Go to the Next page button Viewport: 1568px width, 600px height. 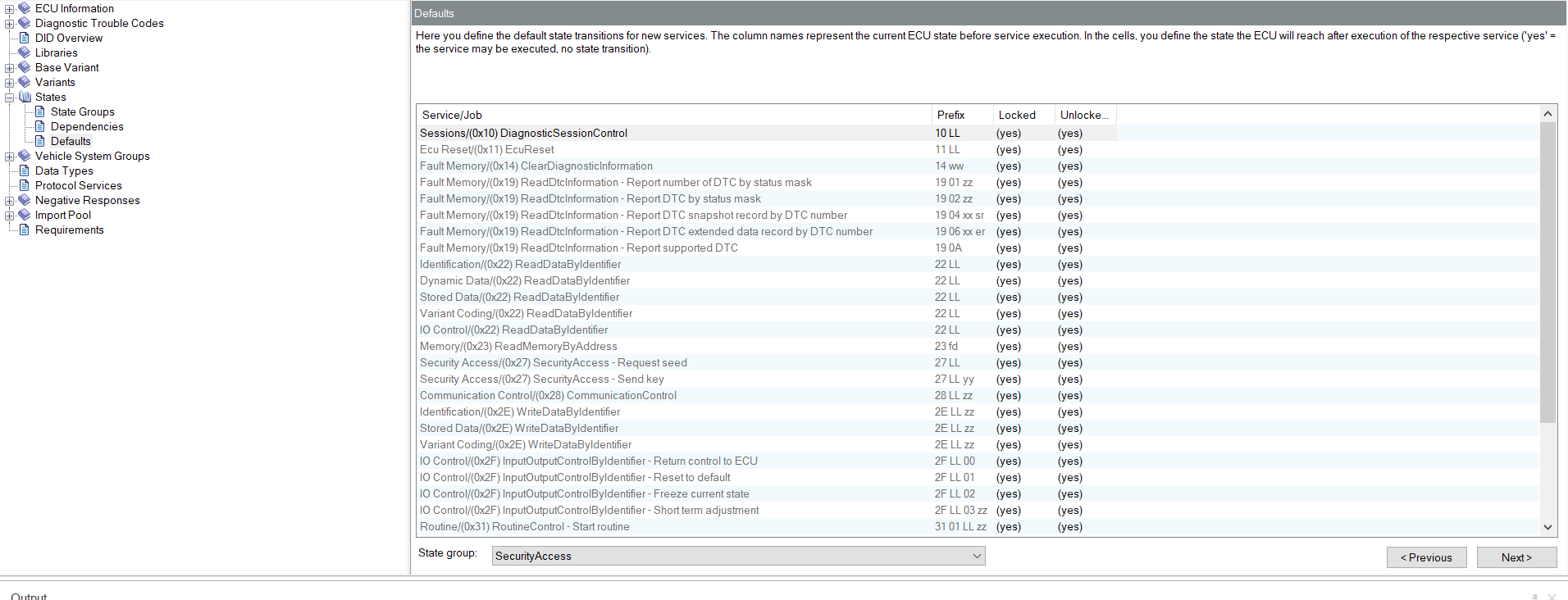coord(1516,557)
